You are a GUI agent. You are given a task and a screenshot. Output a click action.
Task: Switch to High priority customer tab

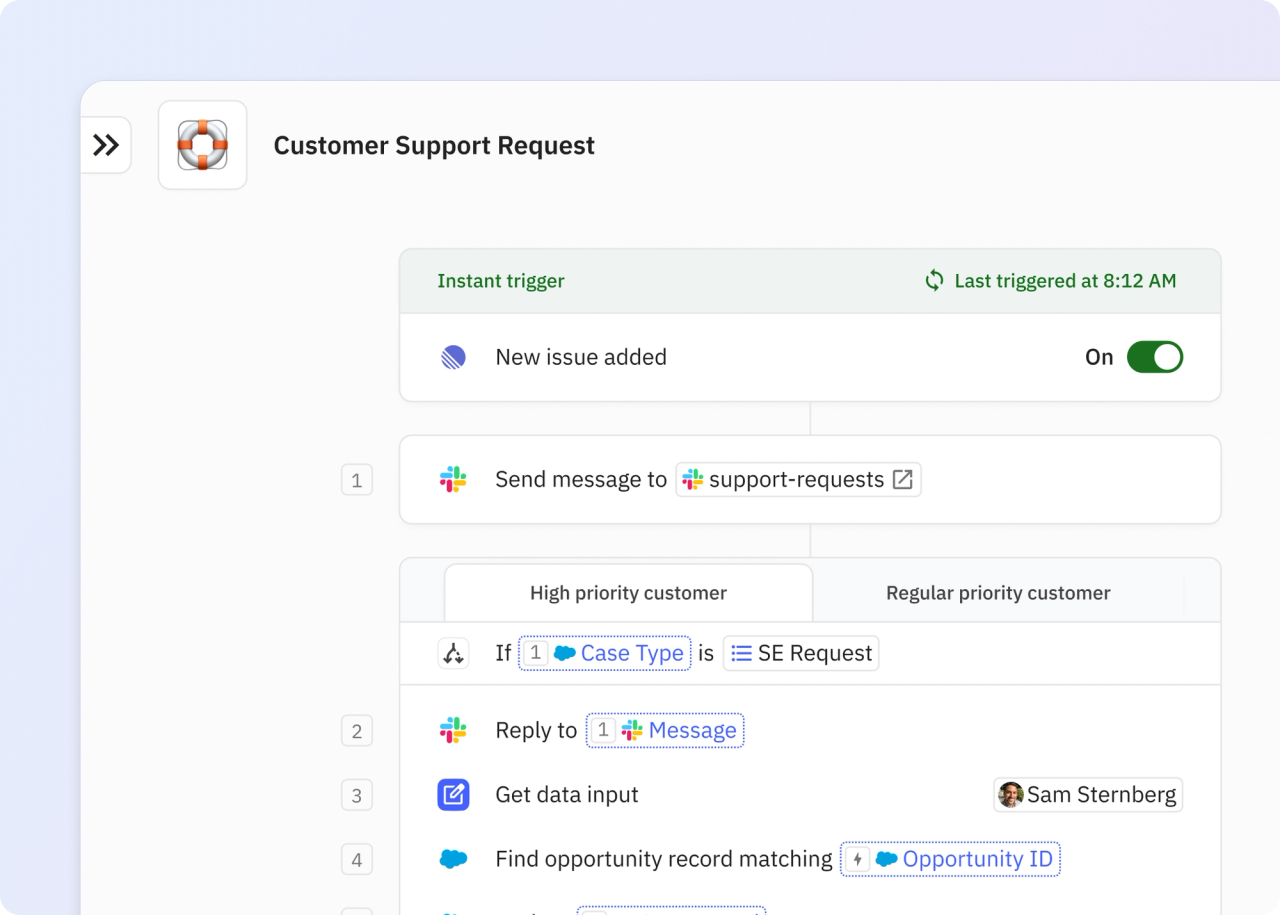point(628,593)
